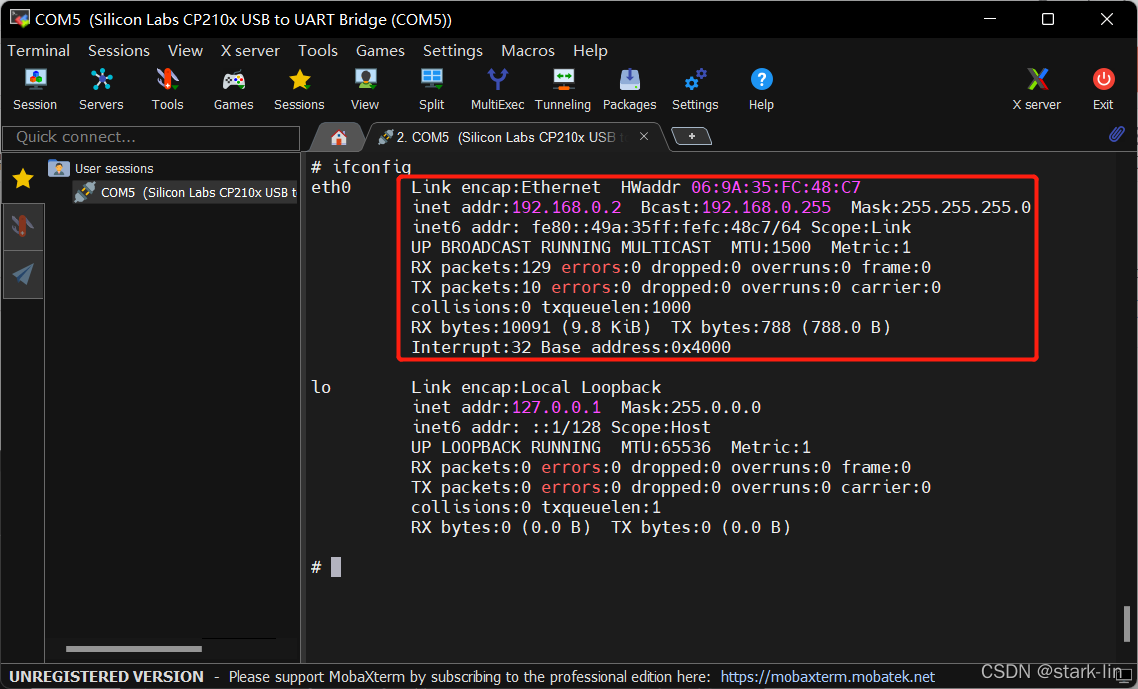Open the Terminal menu
This screenshot has height=689, width=1138.
point(38,51)
